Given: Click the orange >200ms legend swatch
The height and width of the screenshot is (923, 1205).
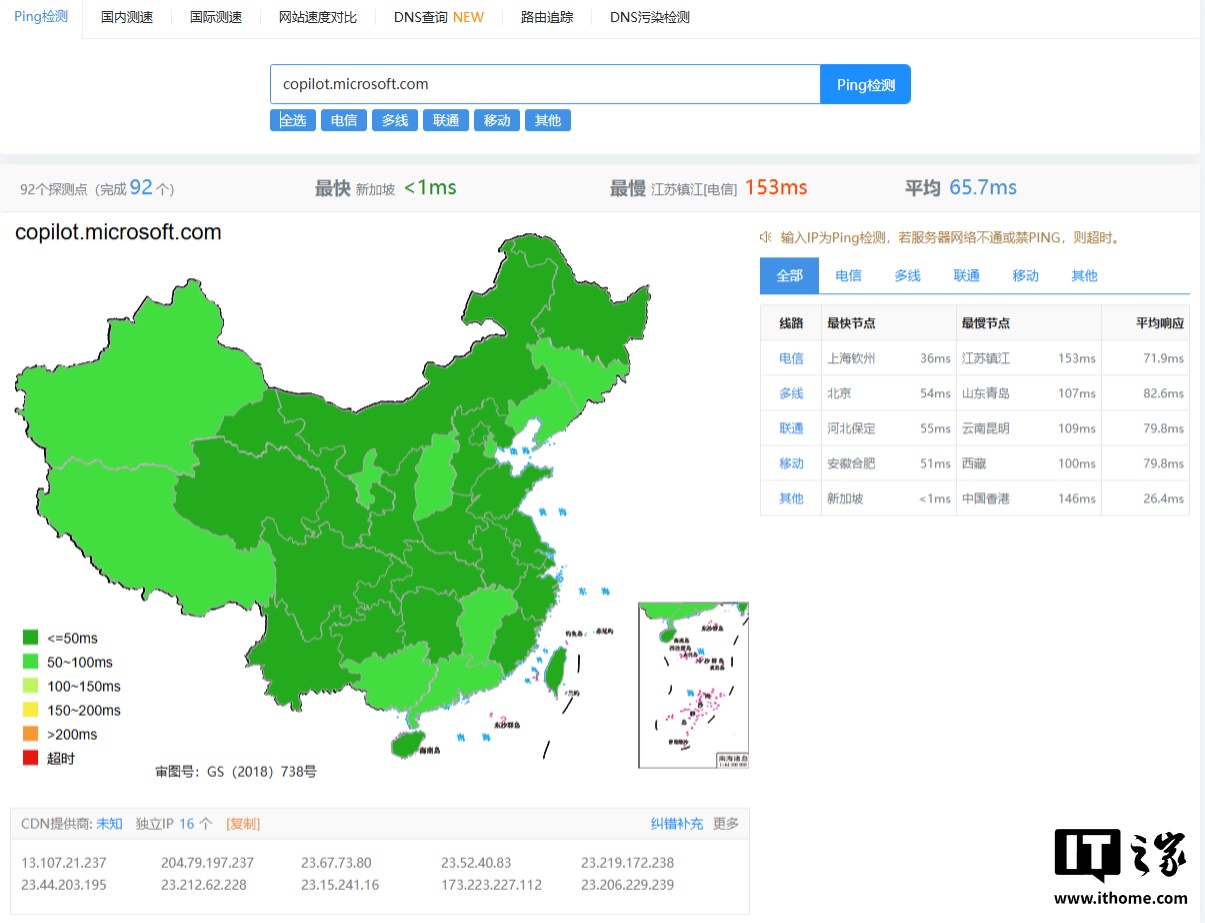Looking at the screenshot, I should coord(30,734).
